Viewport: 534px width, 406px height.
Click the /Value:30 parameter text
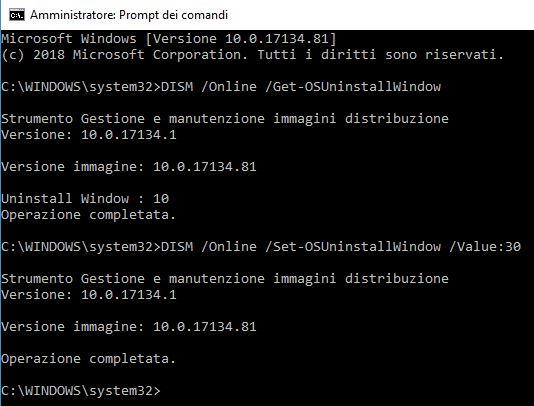pos(485,247)
